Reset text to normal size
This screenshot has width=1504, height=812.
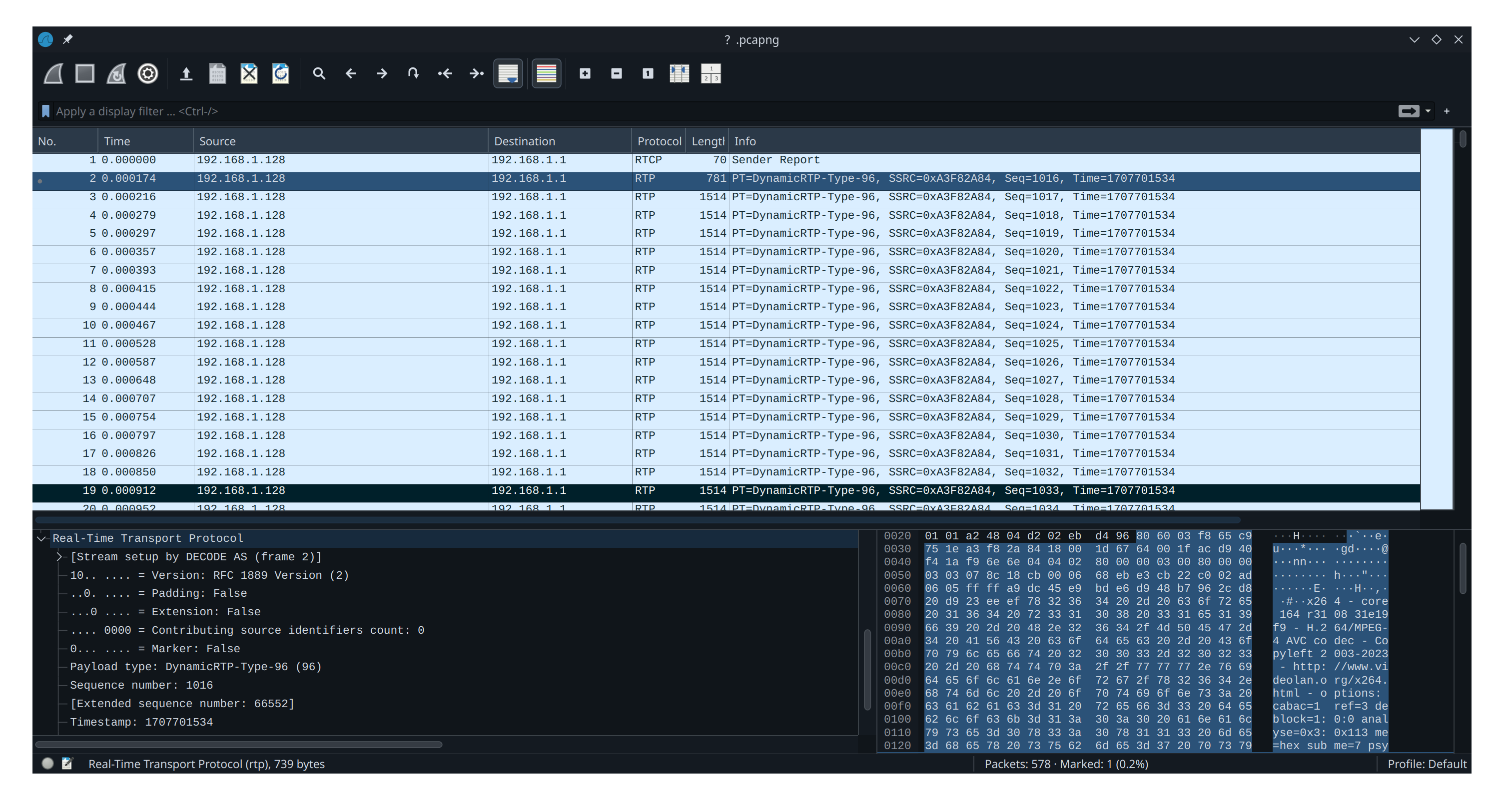(x=648, y=73)
